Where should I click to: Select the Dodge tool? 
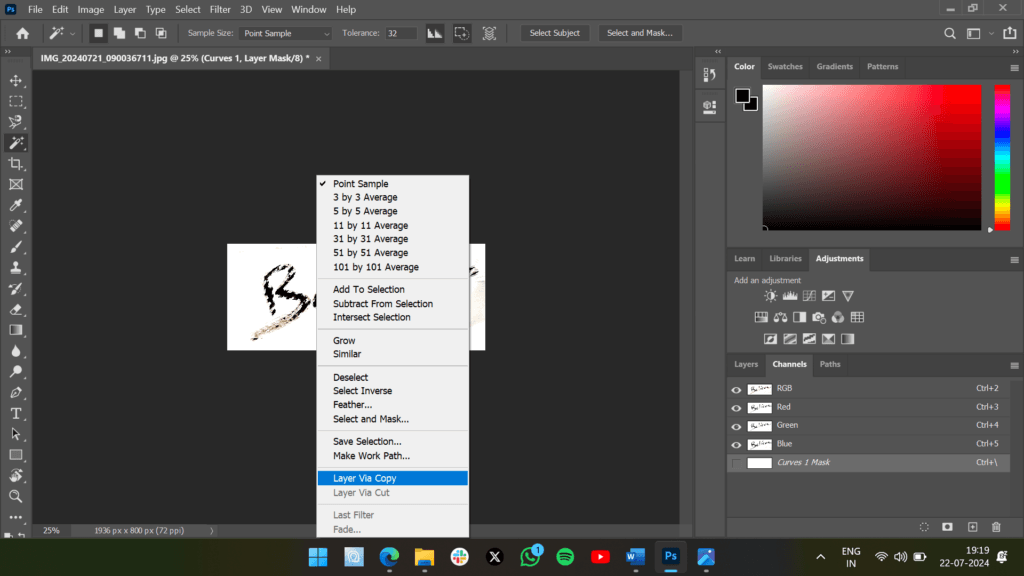(x=16, y=372)
